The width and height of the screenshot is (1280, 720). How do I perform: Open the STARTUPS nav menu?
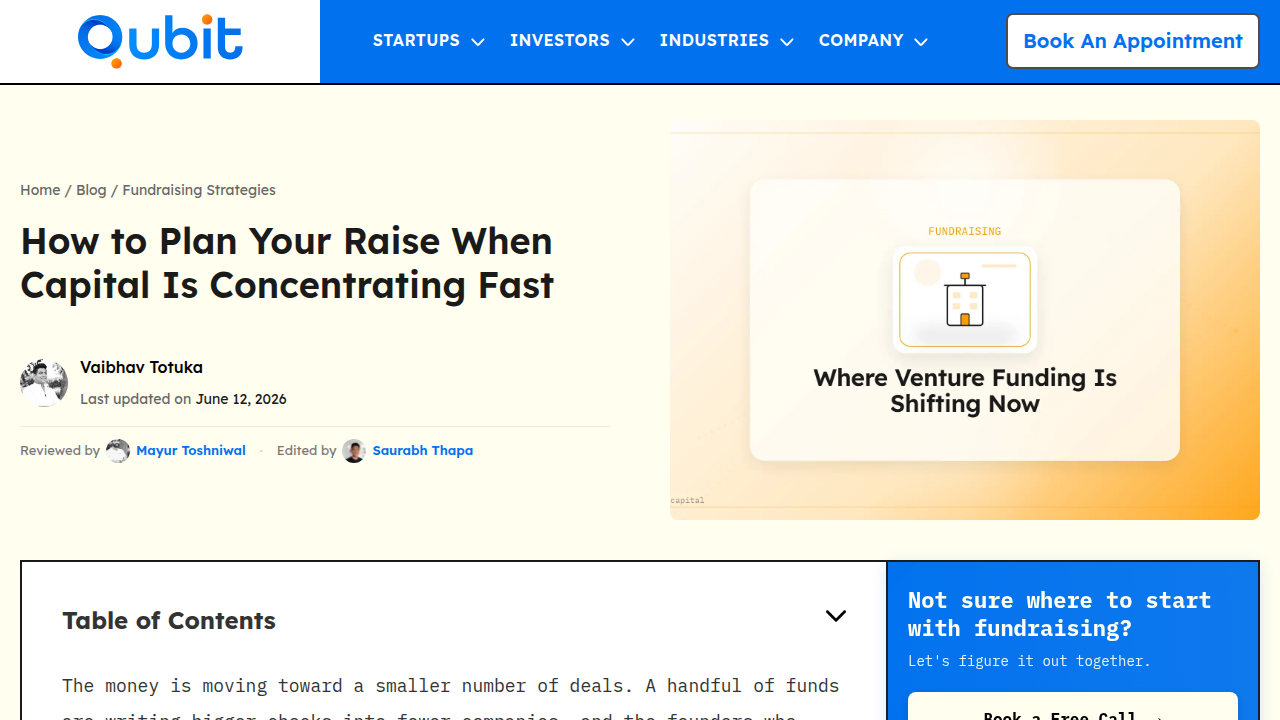tap(417, 41)
